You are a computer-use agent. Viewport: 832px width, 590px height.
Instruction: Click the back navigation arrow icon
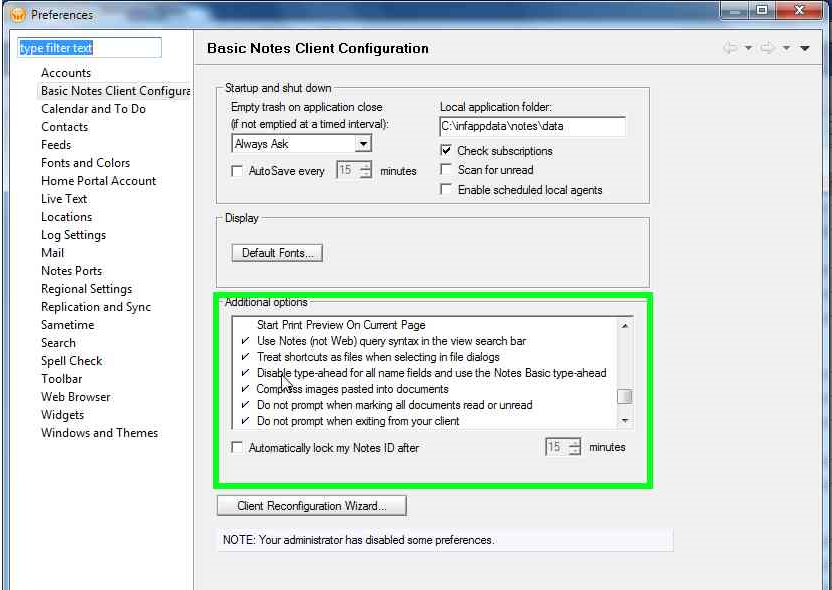point(731,48)
